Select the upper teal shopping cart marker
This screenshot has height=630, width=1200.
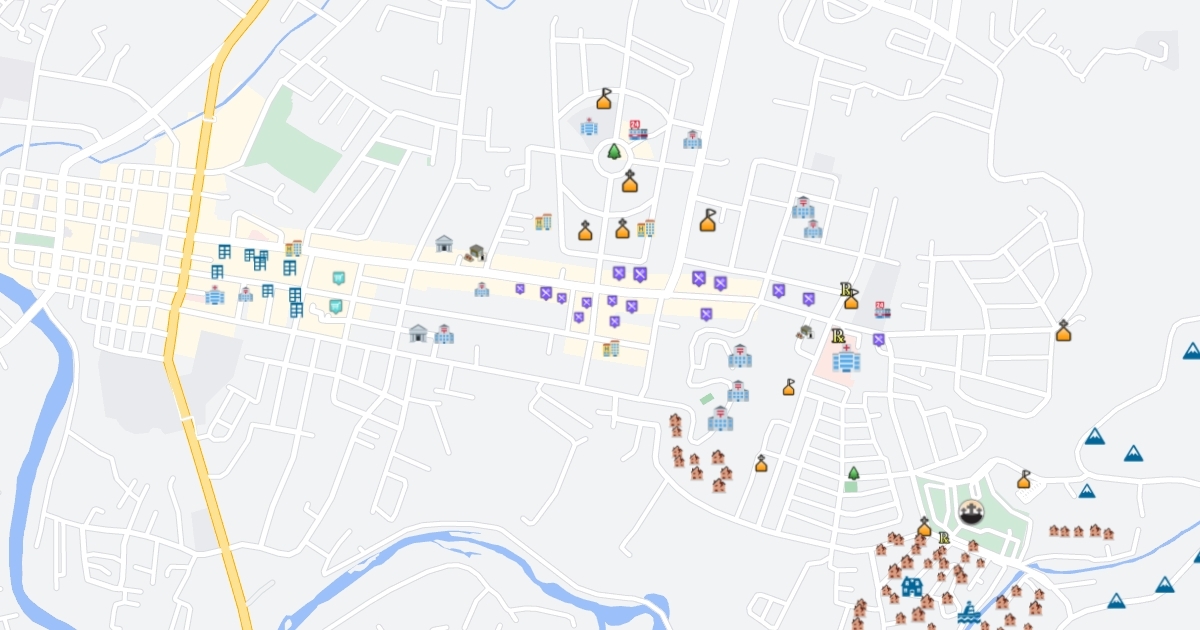point(340,276)
